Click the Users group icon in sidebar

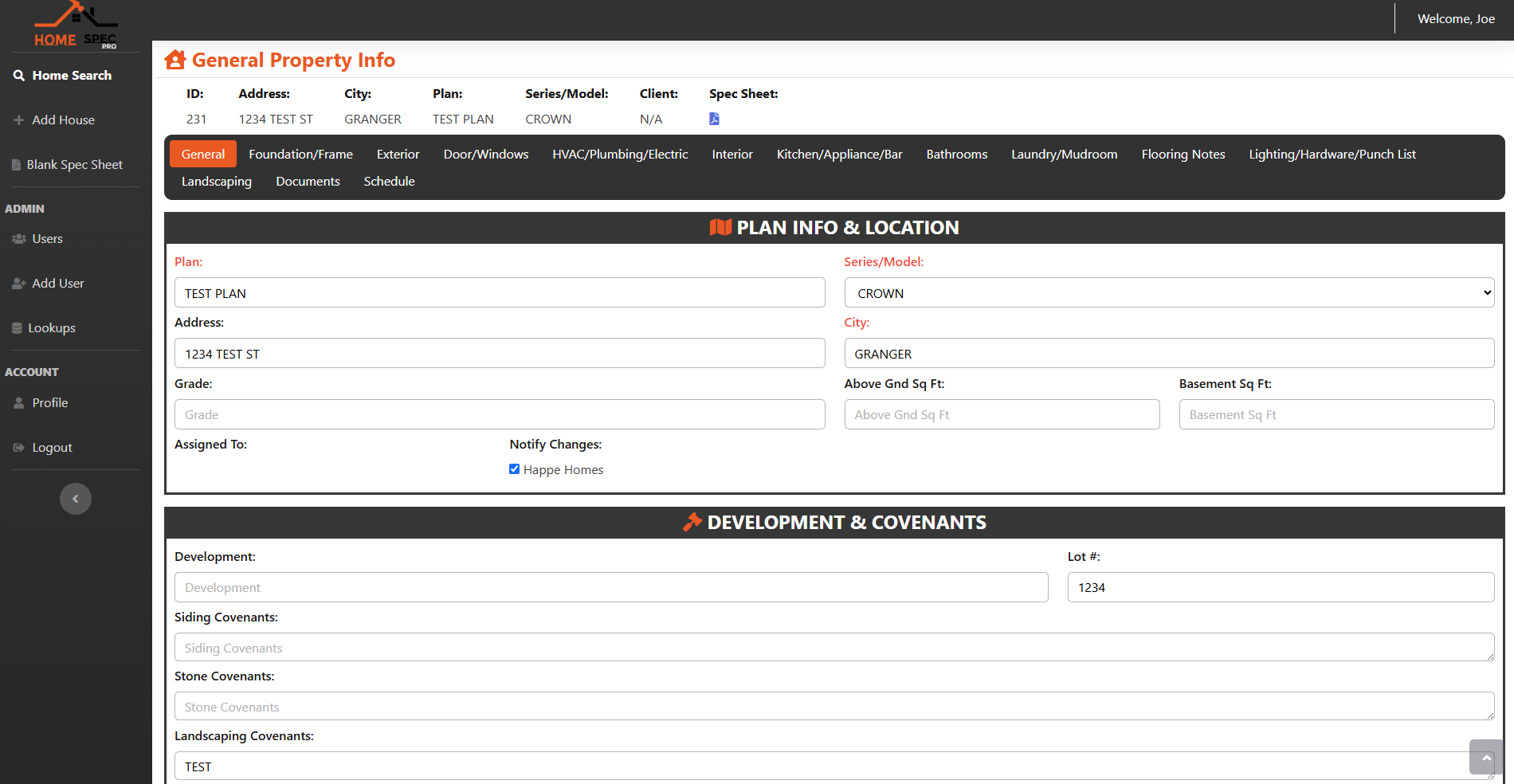tap(19, 239)
